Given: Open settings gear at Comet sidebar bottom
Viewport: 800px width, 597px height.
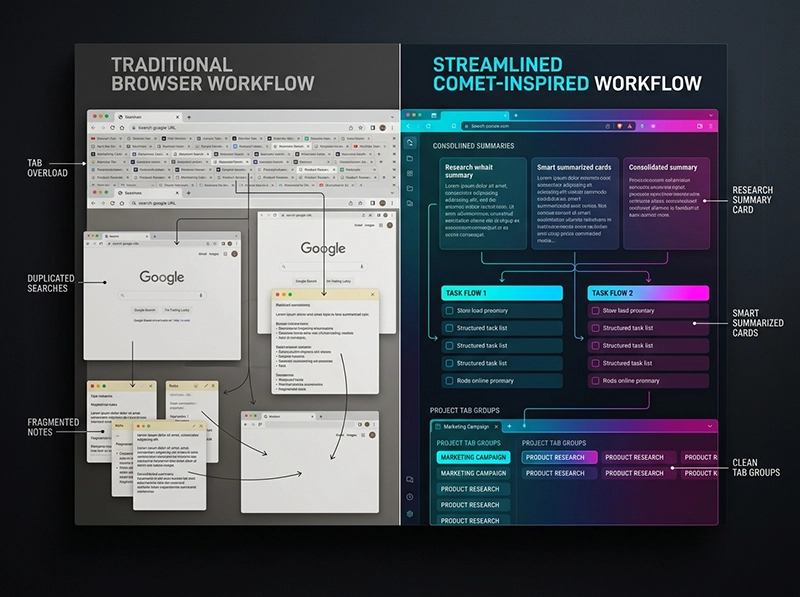Looking at the screenshot, I should tap(410, 514).
